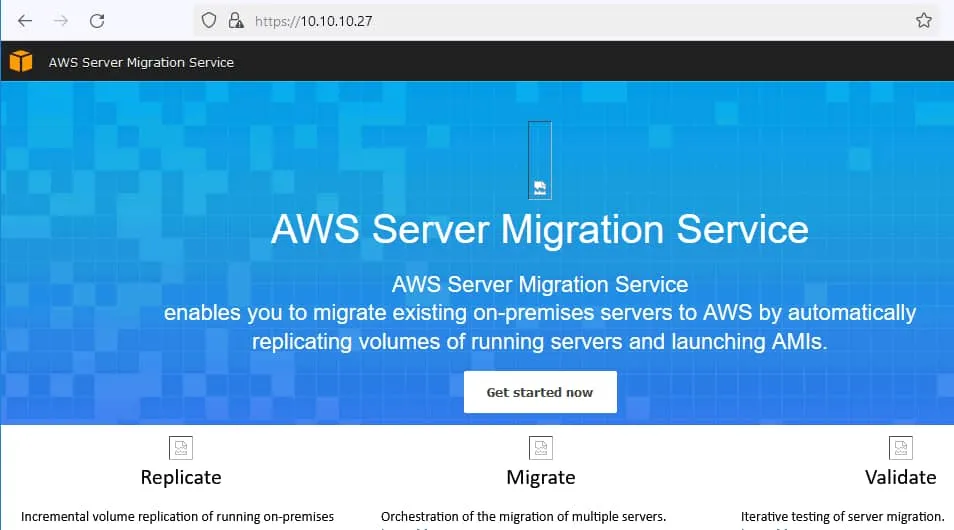Viewport: 954px width, 530px height.
Task: Reload the current page
Action: pos(97,20)
